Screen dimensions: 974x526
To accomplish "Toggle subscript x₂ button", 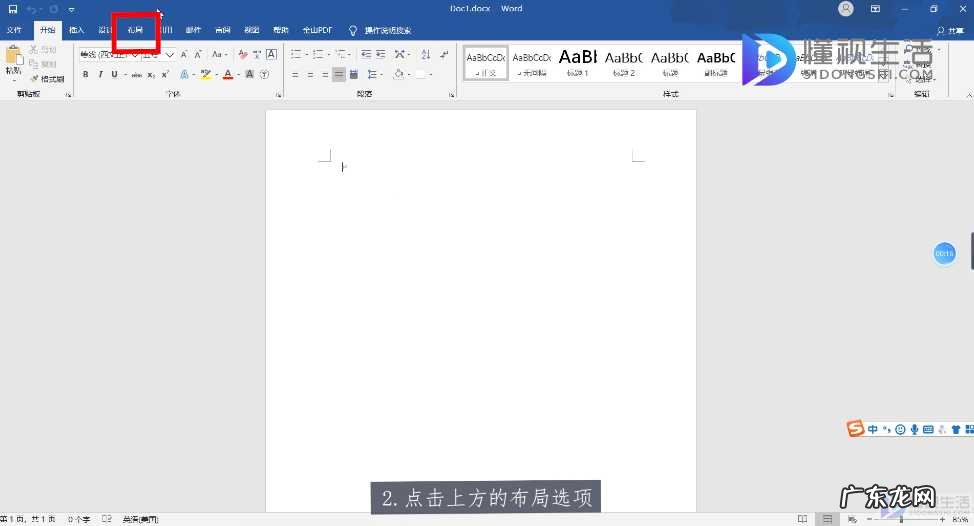I will point(151,75).
